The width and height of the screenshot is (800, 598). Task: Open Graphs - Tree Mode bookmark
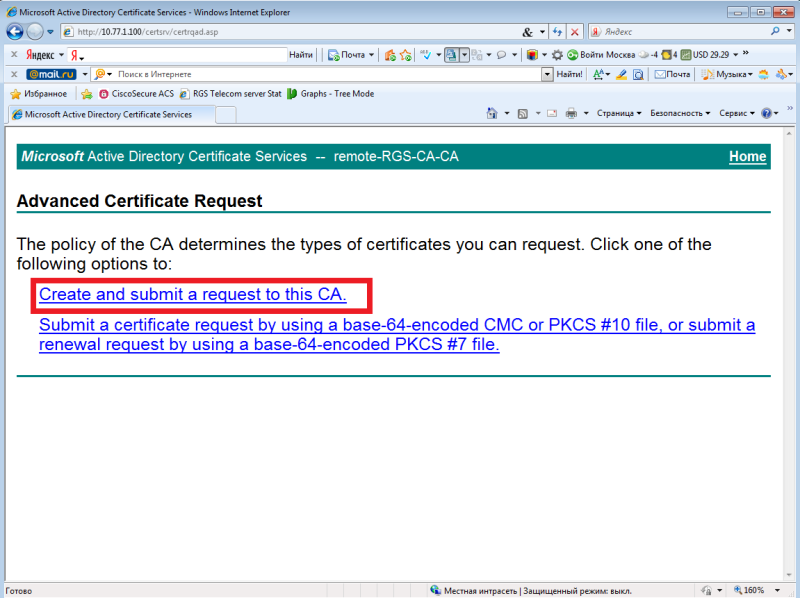click(x=331, y=94)
